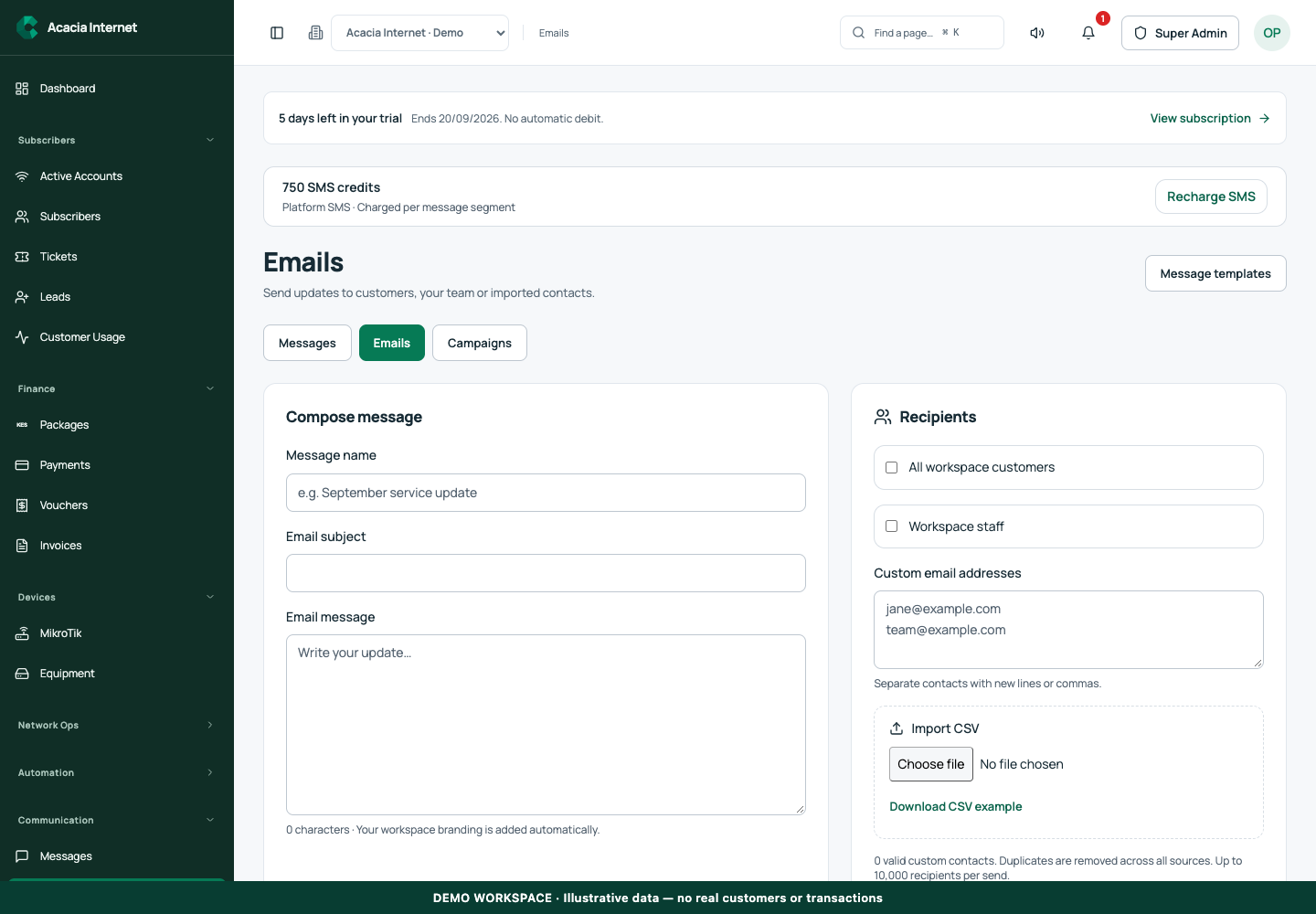The width and height of the screenshot is (1316, 914).
Task: Open Message templates
Action: [x=1215, y=273]
